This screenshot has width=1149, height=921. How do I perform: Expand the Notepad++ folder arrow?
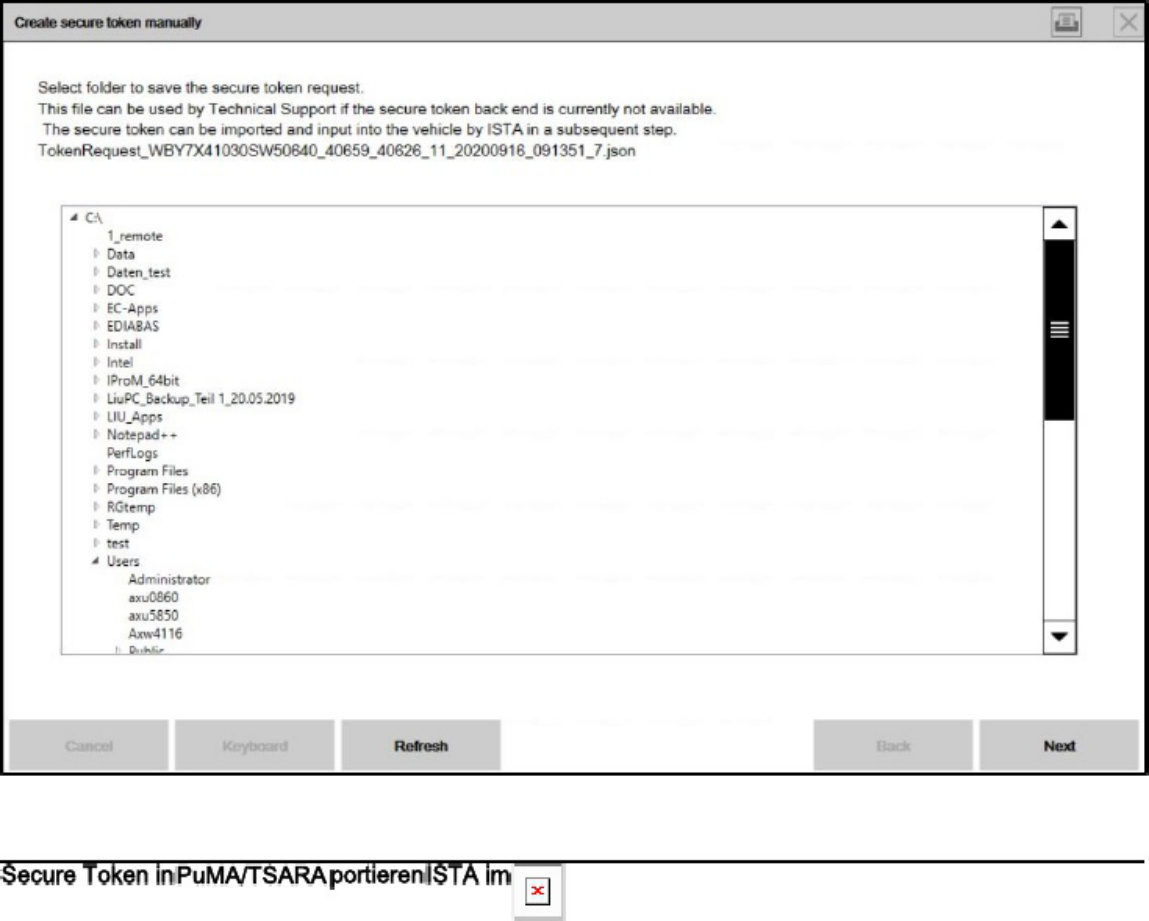coord(96,434)
